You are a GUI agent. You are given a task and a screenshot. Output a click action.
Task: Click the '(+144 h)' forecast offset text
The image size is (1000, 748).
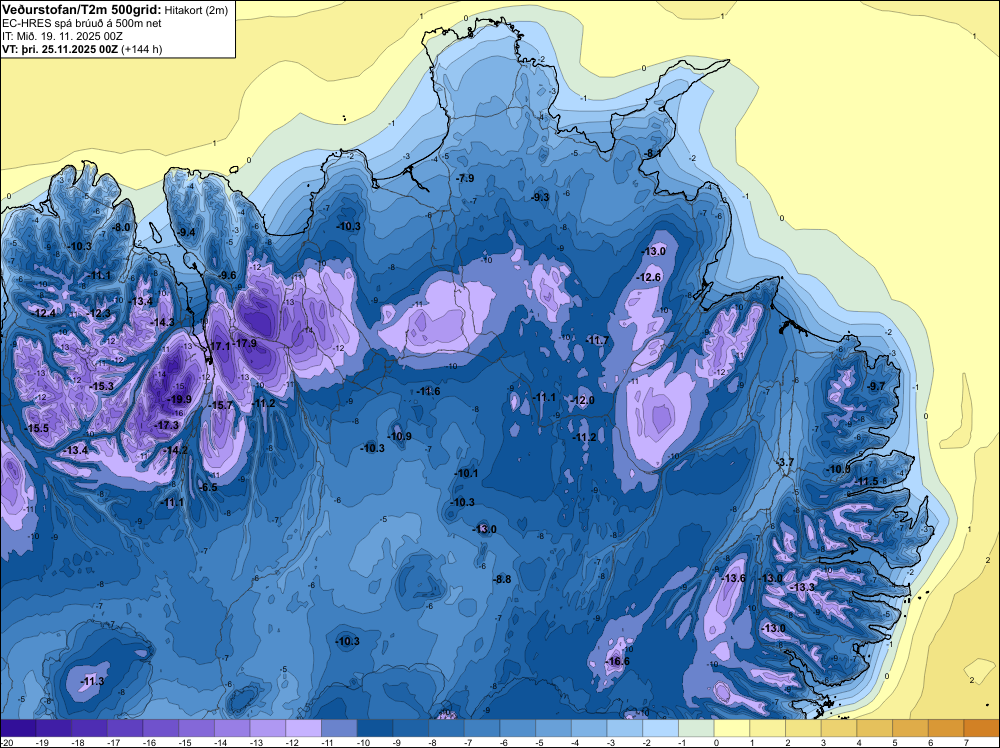(x=142, y=50)
